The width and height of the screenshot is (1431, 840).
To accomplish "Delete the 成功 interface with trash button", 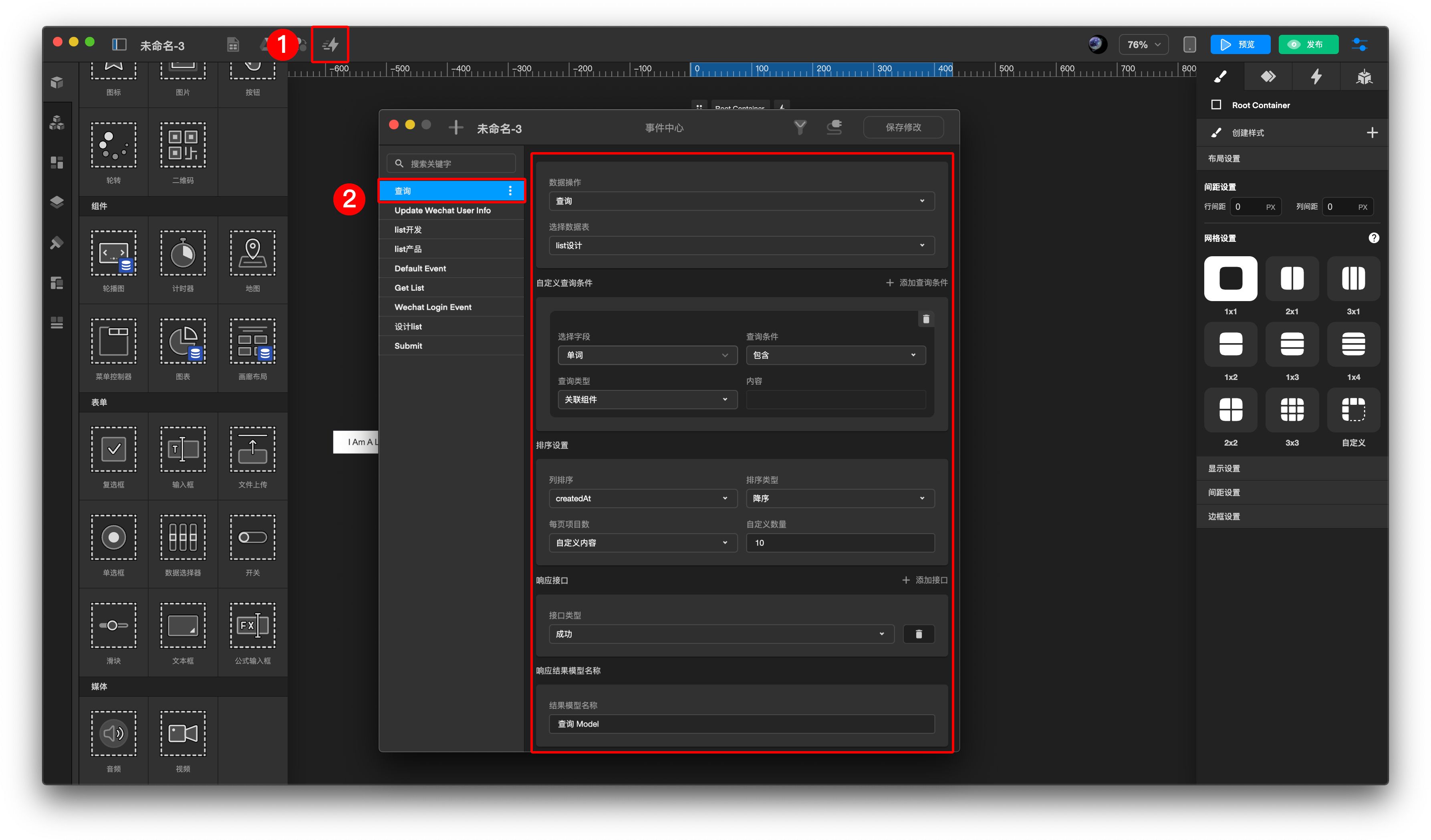I will 919,634.
